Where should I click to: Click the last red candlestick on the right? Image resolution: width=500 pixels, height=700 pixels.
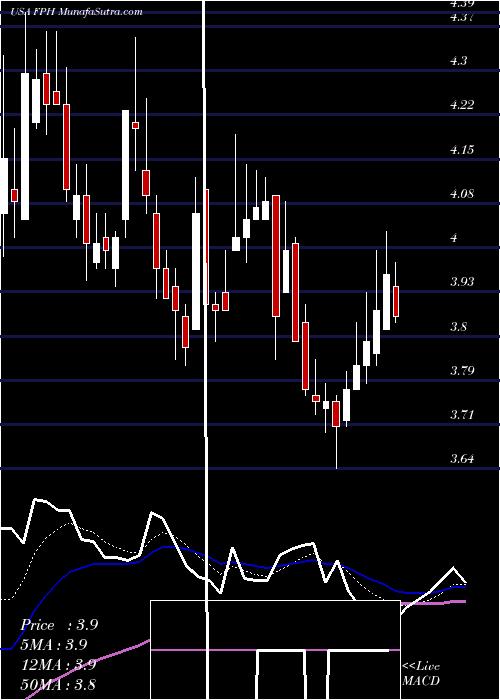coord(396,301)
